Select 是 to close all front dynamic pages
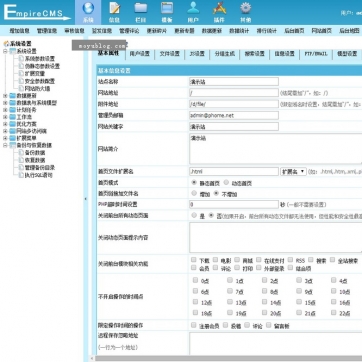Image resolution: width=362 pixels, height=362 pixels. coord(194,215)
